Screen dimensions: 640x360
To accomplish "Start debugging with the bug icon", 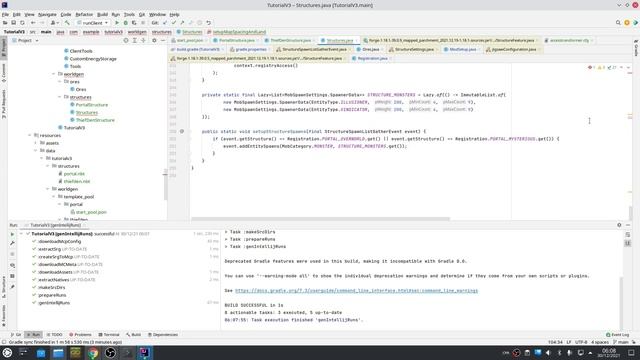I will tap(126, 23).
